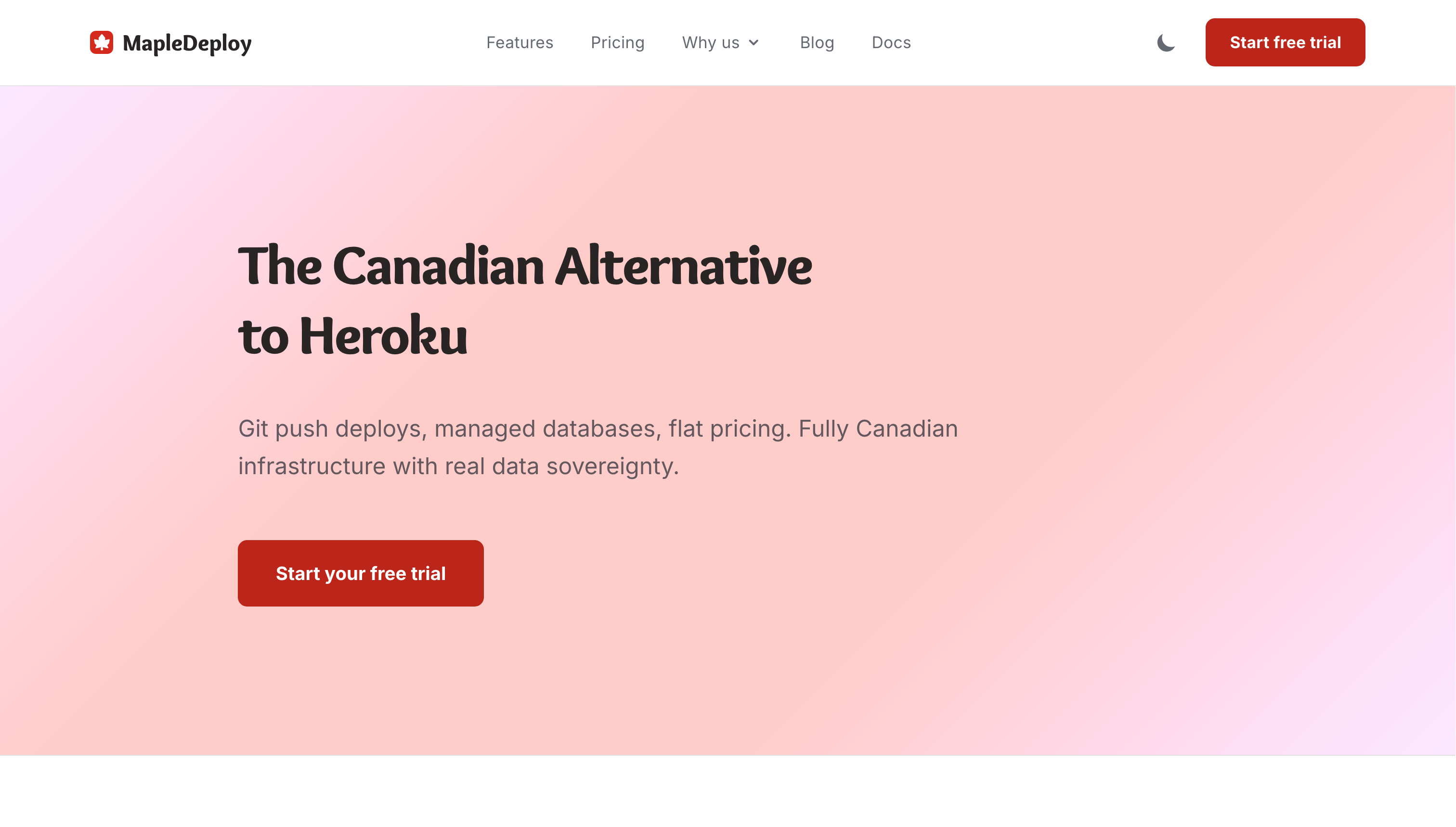Click the white section below the hero
The height and width of the screenshot is (827, 1456).
click(728, 791)
